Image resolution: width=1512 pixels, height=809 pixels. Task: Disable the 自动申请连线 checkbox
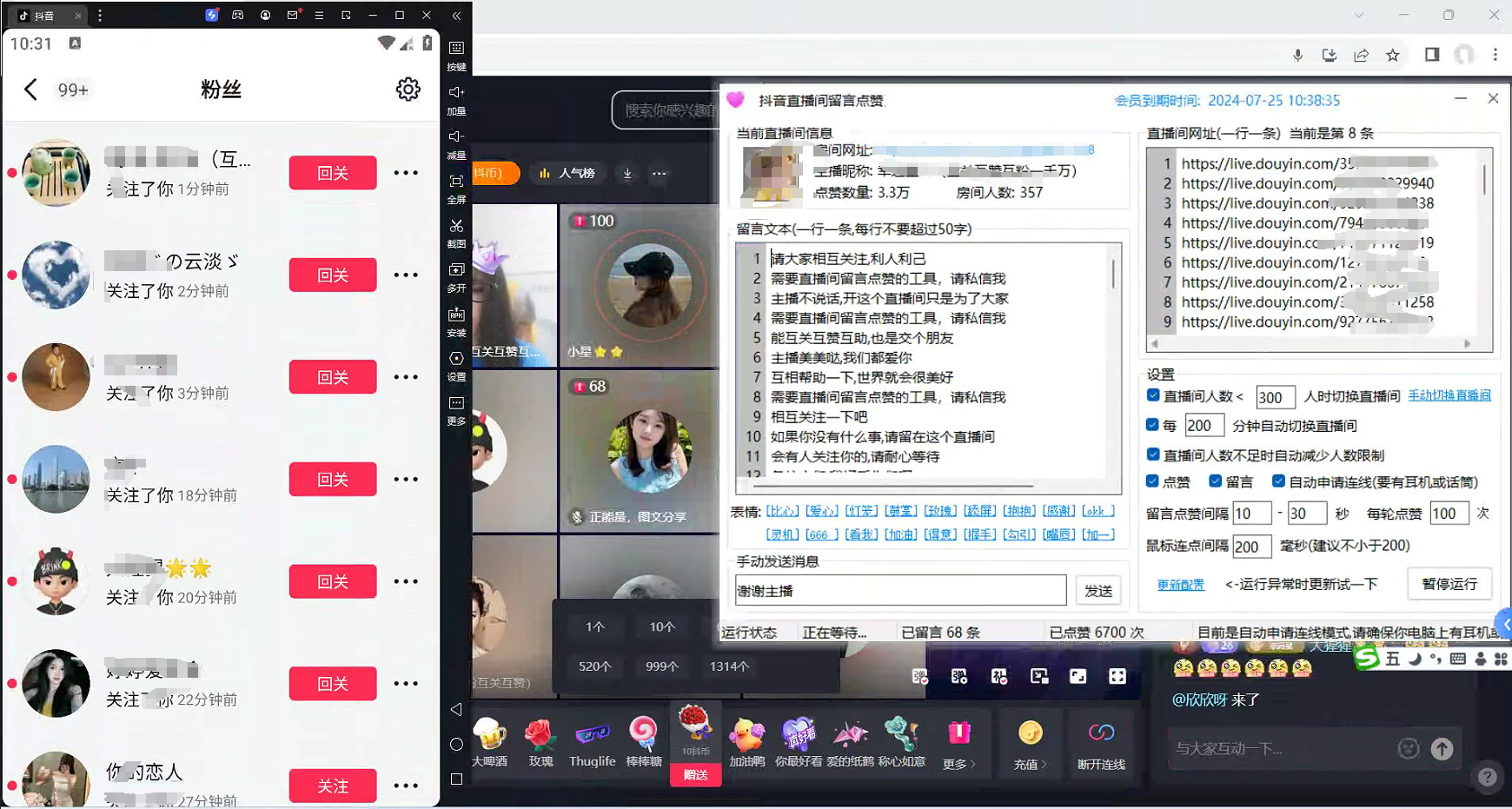[1277, 481]
